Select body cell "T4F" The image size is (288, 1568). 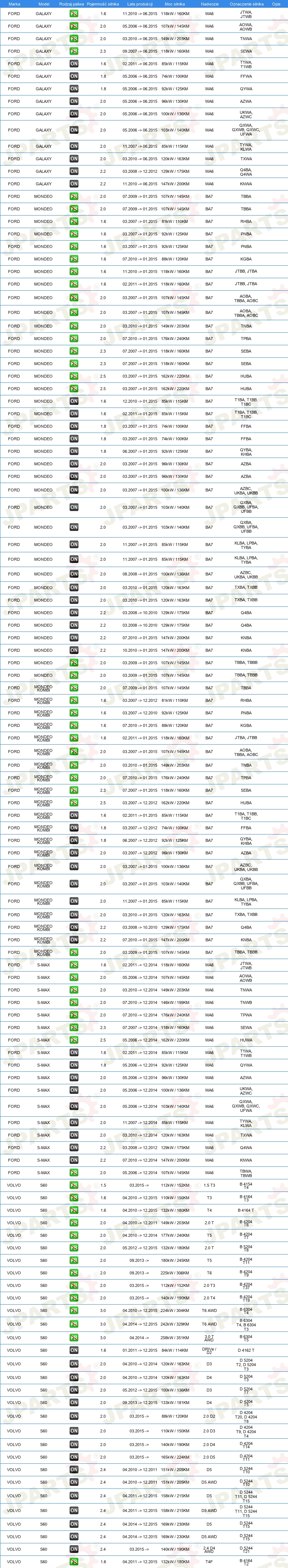(210, 1562)
